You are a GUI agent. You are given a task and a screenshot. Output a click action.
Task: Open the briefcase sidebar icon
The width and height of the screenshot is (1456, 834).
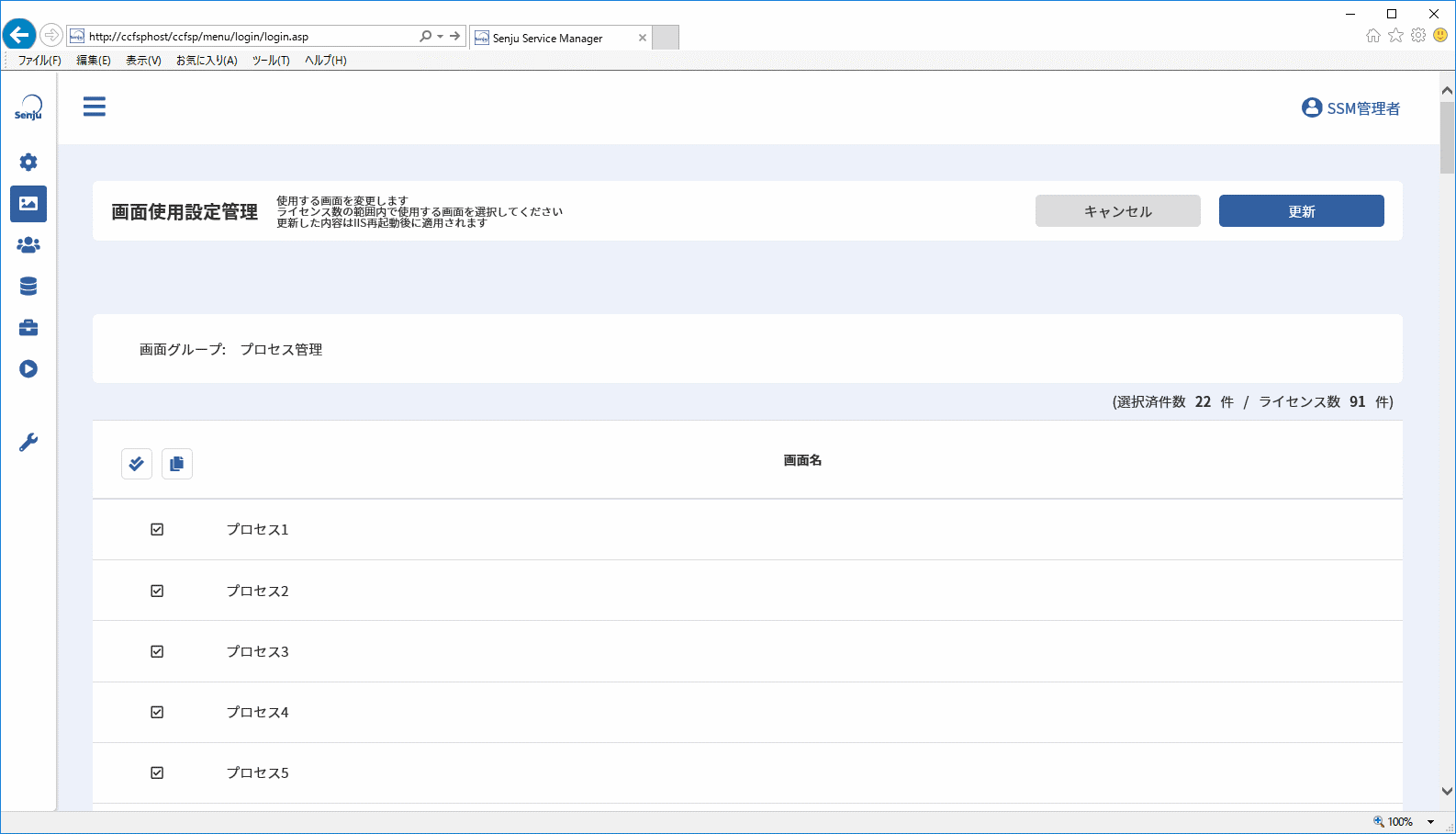click(28, 328)
